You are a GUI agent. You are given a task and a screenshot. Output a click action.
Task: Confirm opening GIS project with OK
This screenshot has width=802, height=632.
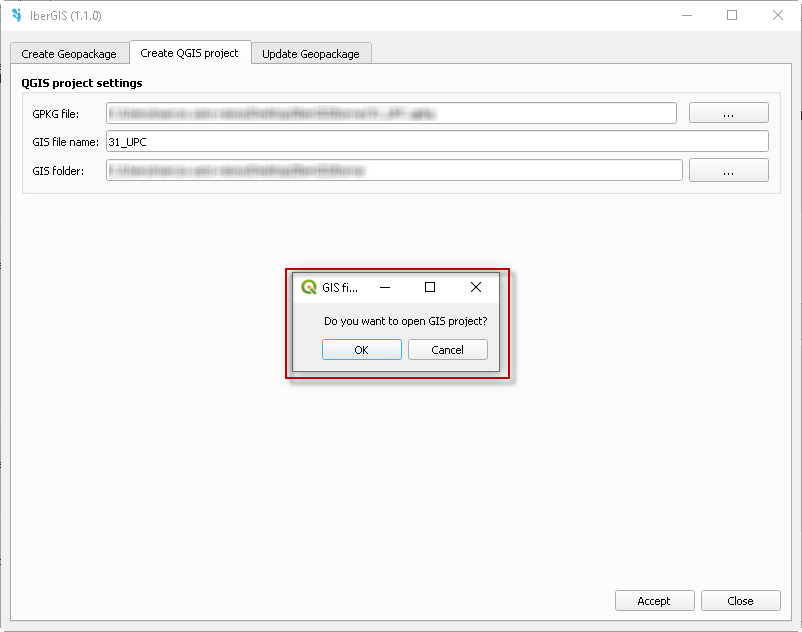pyautogui.click(x=361, y=350)
